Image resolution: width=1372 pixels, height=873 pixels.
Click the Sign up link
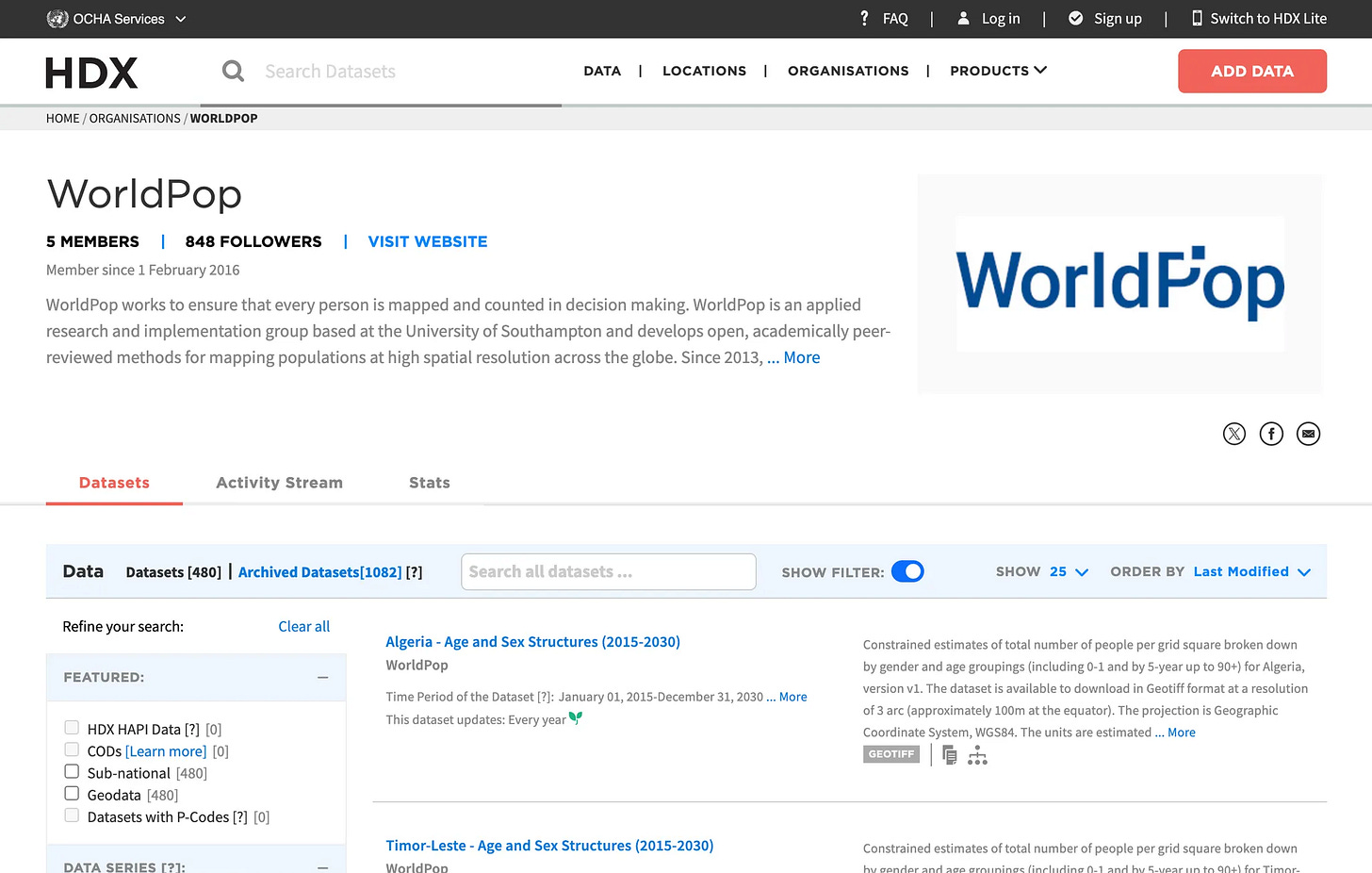pyautogui.click(x=1118, y=19)
